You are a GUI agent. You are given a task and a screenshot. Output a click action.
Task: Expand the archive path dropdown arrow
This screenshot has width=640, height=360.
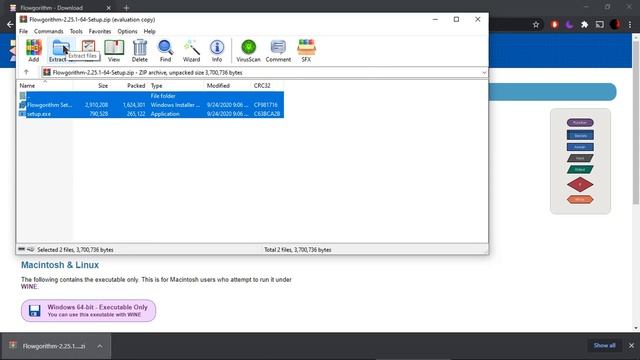[484, 73]
